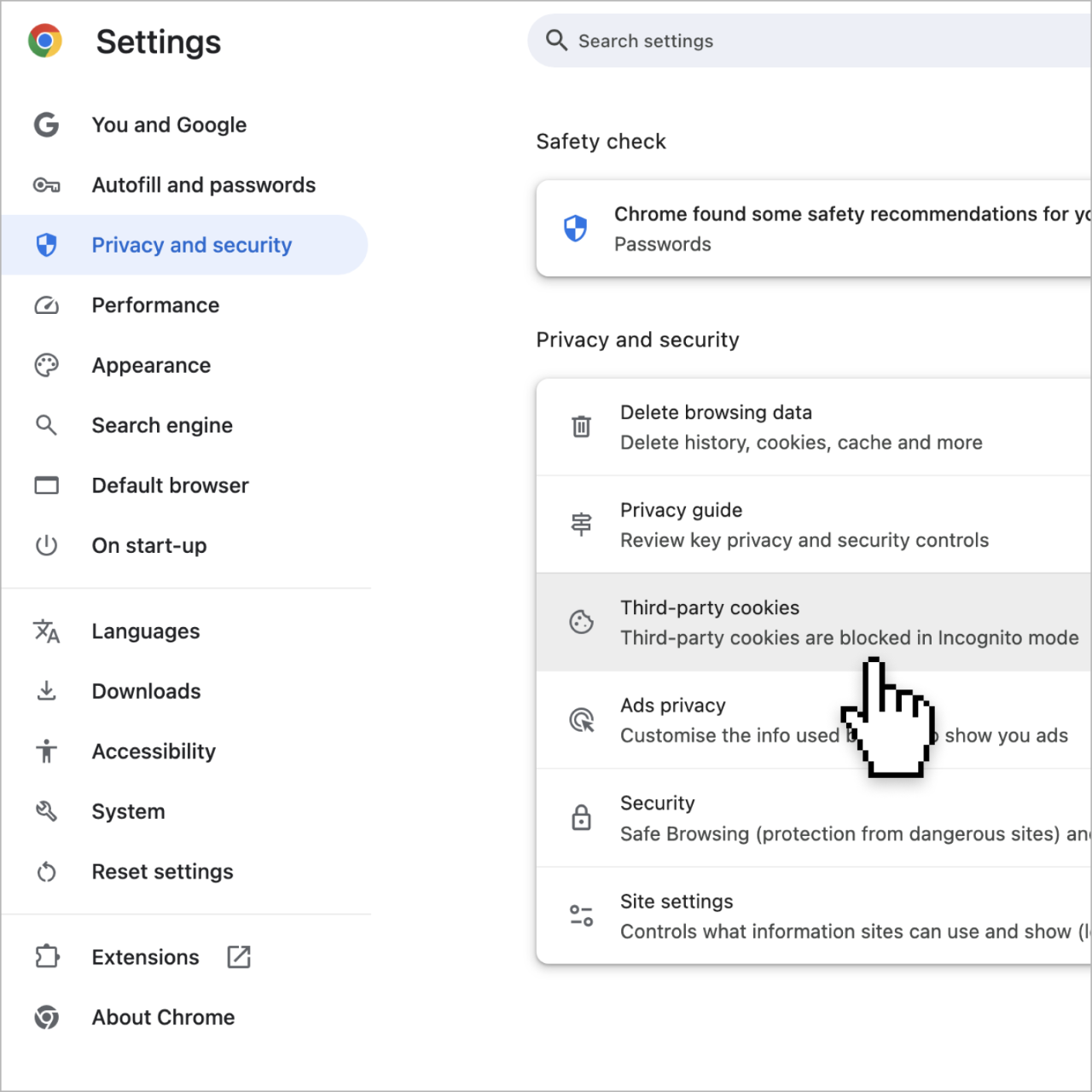
Task: Click the blue shield icon in Safety check card
Action: [x=576, y=229]
